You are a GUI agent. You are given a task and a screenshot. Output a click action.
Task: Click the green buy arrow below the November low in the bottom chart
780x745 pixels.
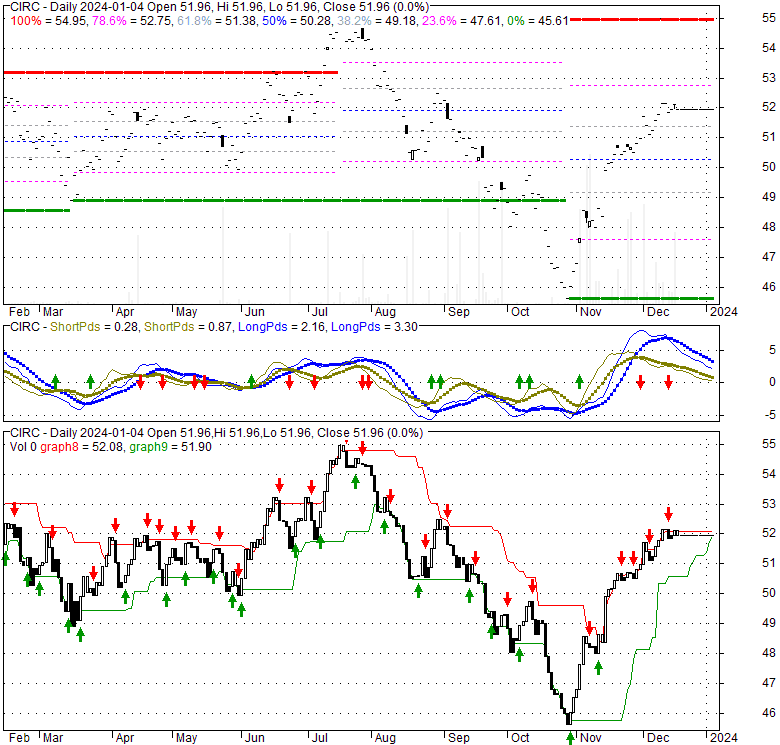[570, 737]
